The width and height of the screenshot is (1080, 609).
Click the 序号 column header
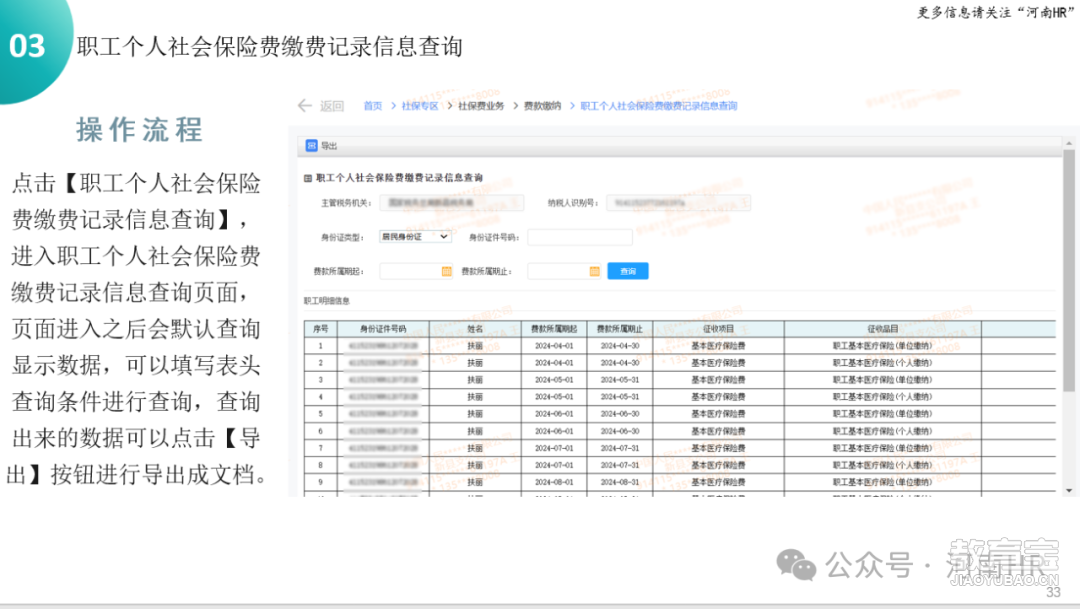pos(320,329)
